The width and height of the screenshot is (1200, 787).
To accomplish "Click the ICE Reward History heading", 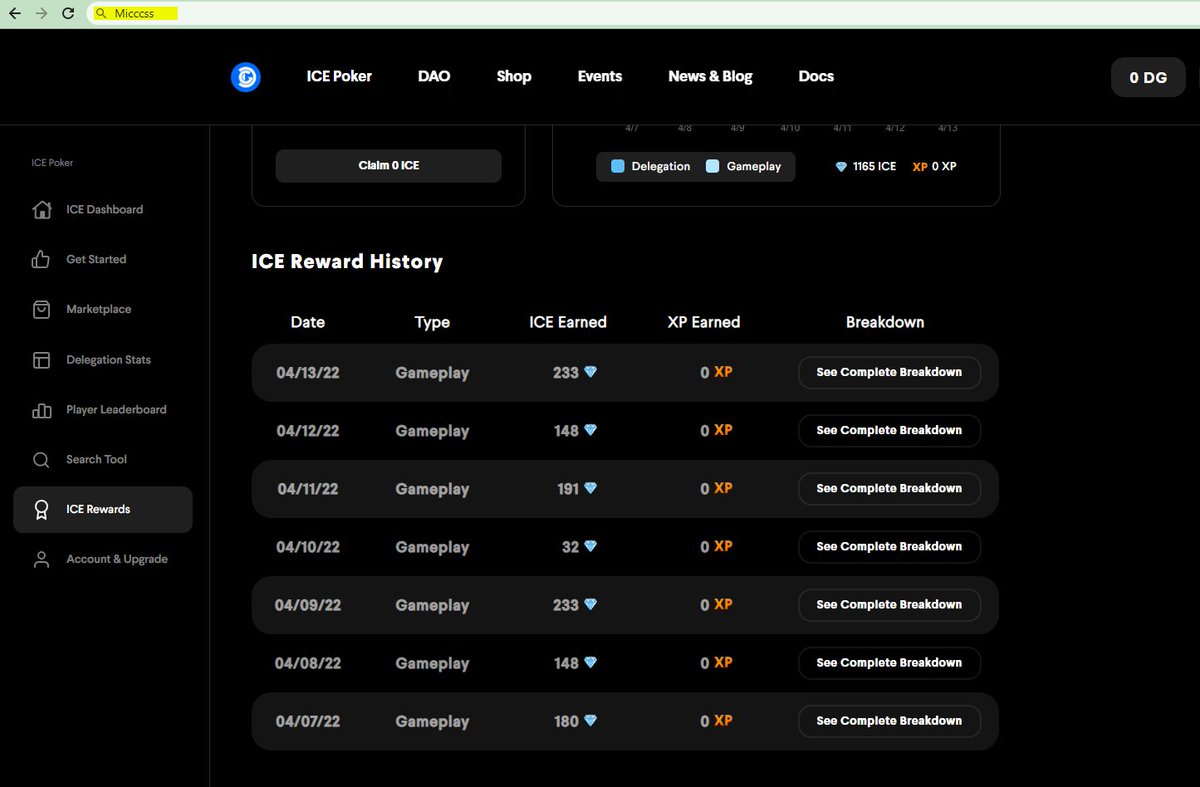I will [347, 262].
